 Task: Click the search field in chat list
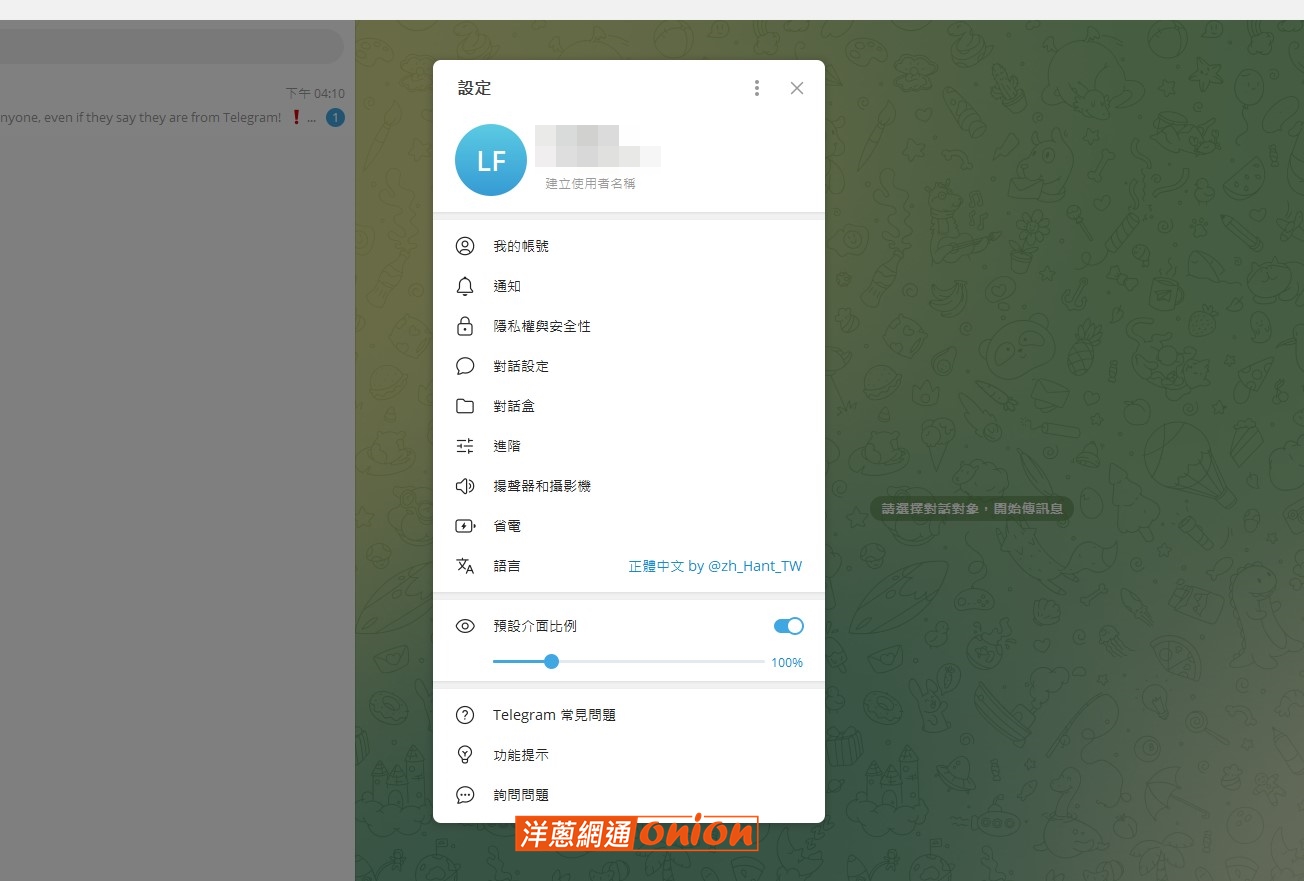pyautogui.click(x=170, y=46)
